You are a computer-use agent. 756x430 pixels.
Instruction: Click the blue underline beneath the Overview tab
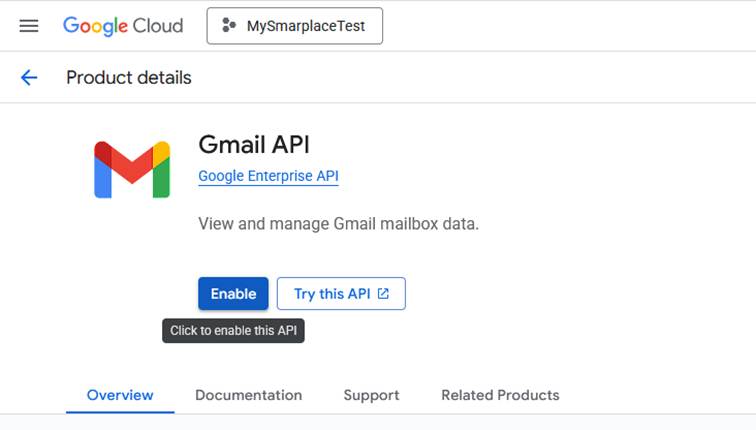[x=120, y=411]
